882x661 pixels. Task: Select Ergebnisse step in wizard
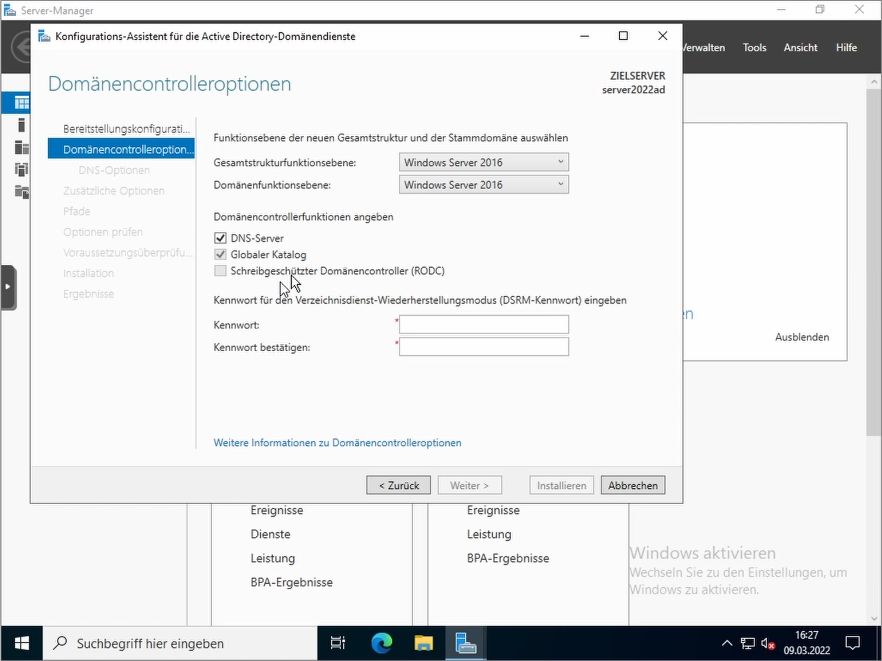click(88, 294)
